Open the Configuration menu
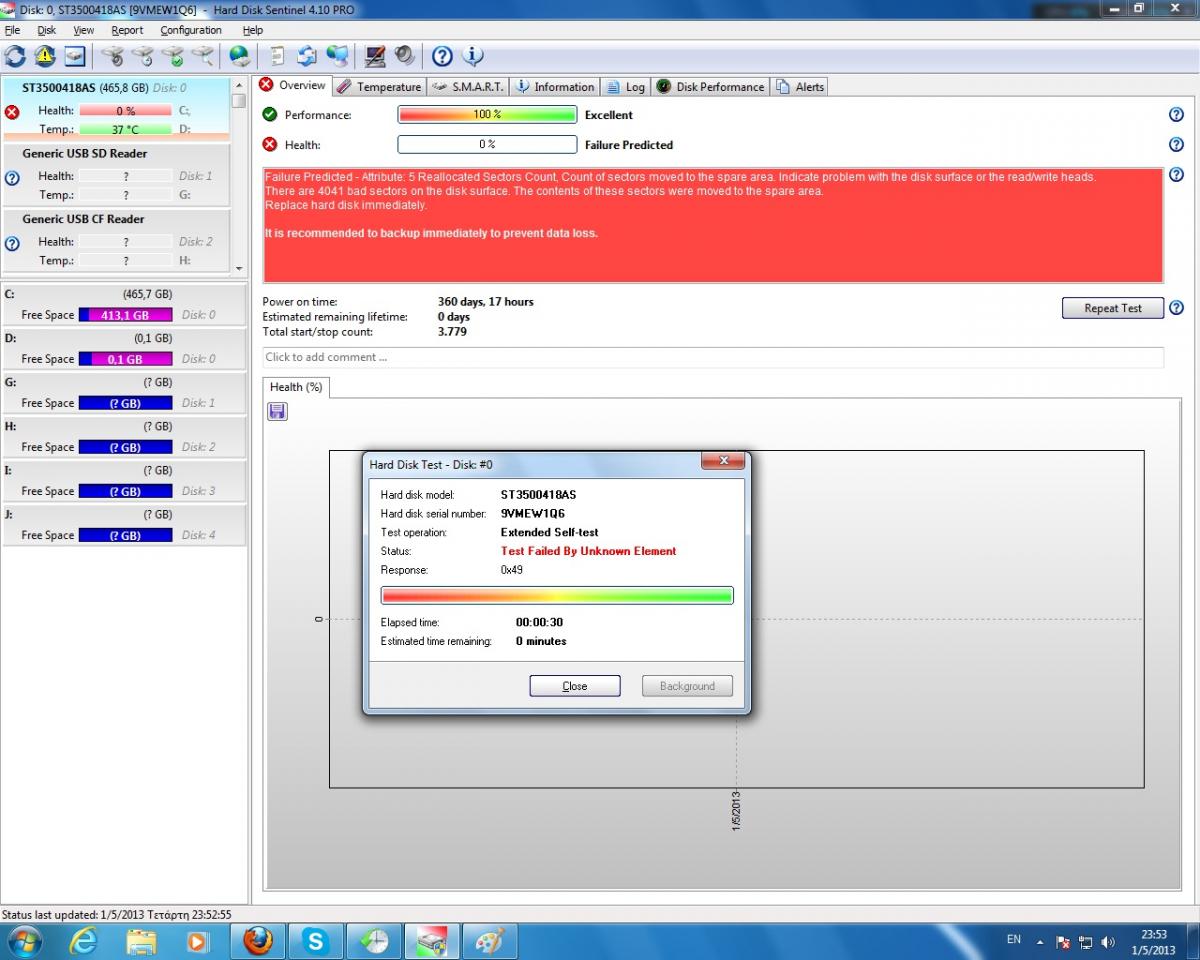The width and height of the screenshot is (1200, 960). pos(191,30)
